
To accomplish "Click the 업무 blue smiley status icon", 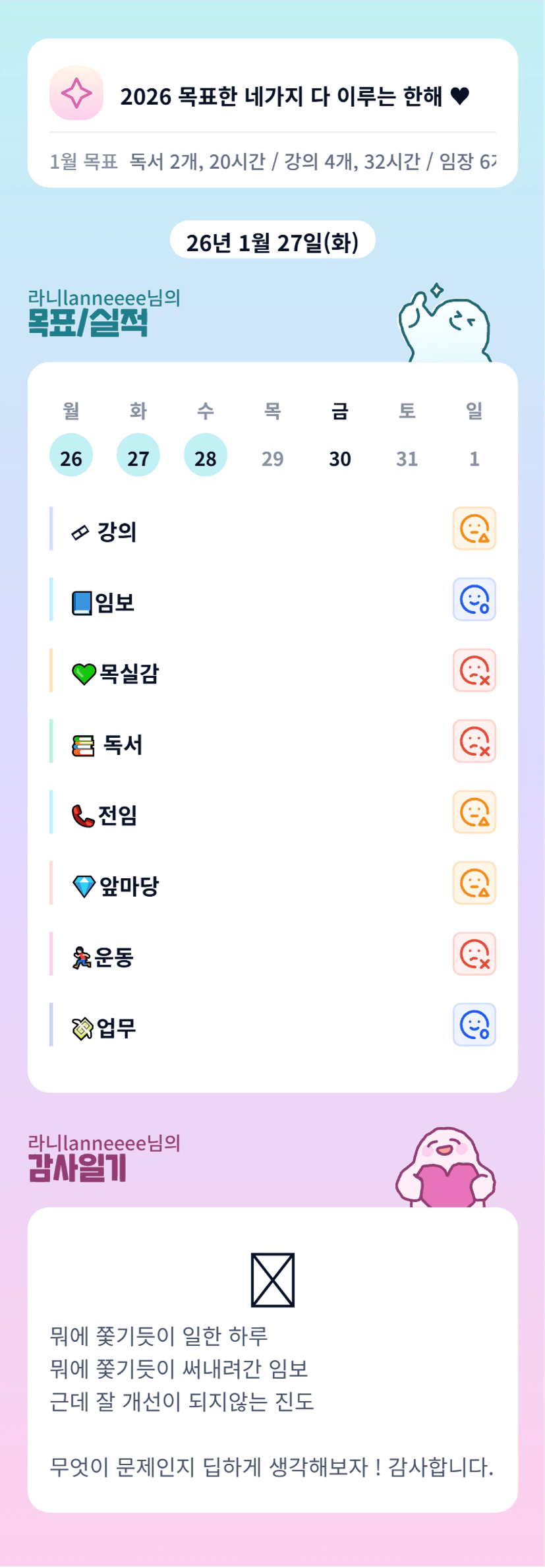I will coord(474,1025).
